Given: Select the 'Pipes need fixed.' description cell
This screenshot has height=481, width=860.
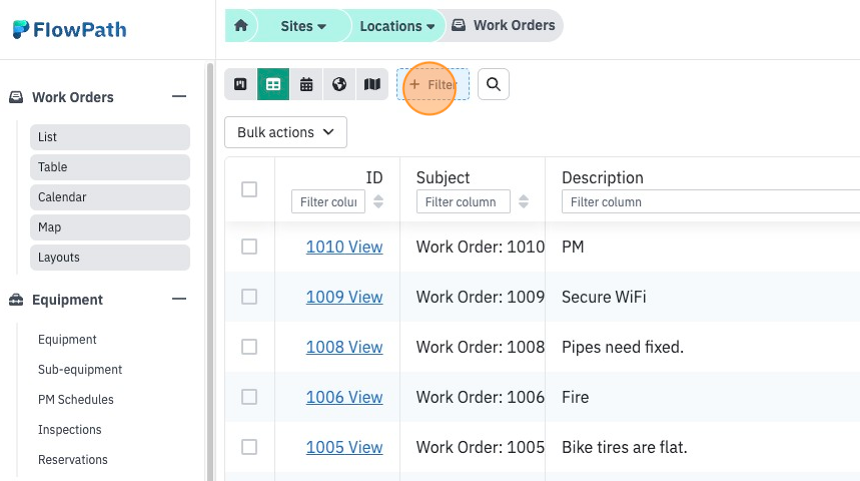Looking at the screenshot, I should coord(623,347).
